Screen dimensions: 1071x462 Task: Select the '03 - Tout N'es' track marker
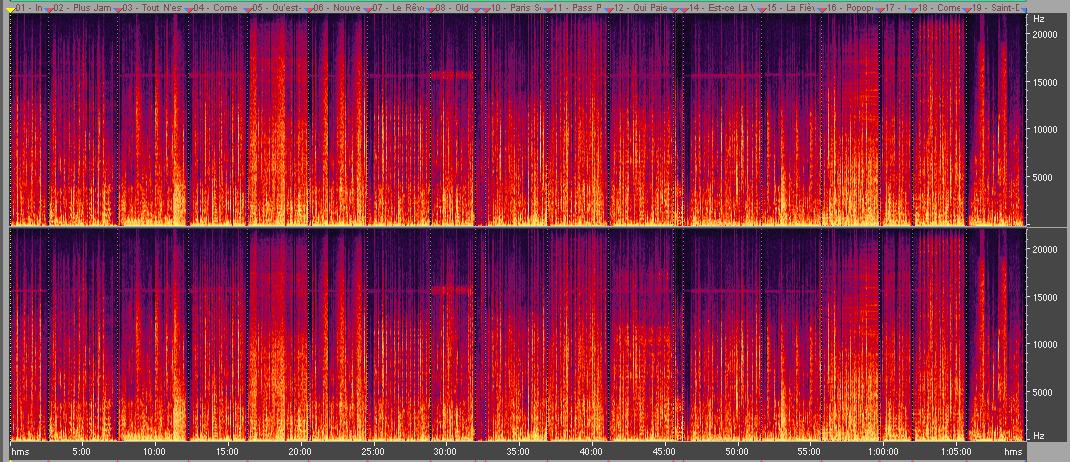pyautogui.click(x=152, y=8)
